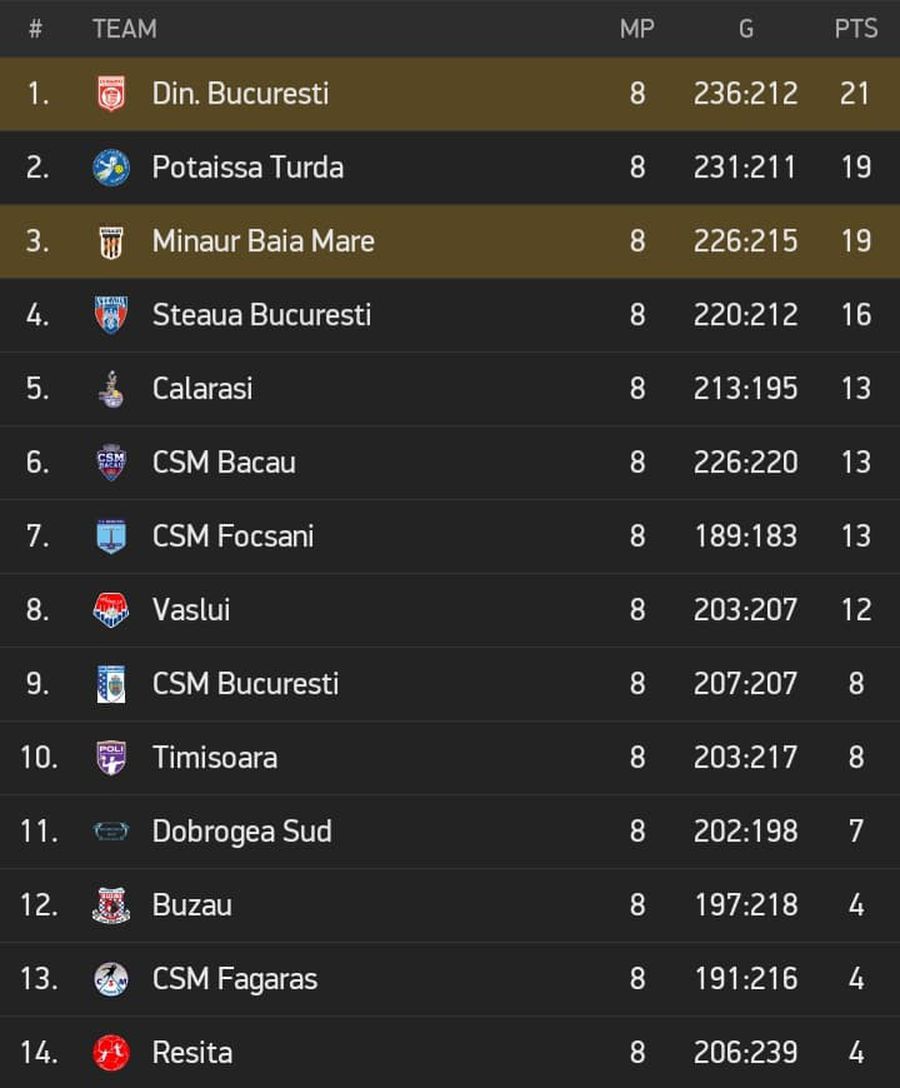Click the Din. Bucuresti team logo
Image resolution: width=900 pixels, height=1088 pixels.
tap(111, 94)
